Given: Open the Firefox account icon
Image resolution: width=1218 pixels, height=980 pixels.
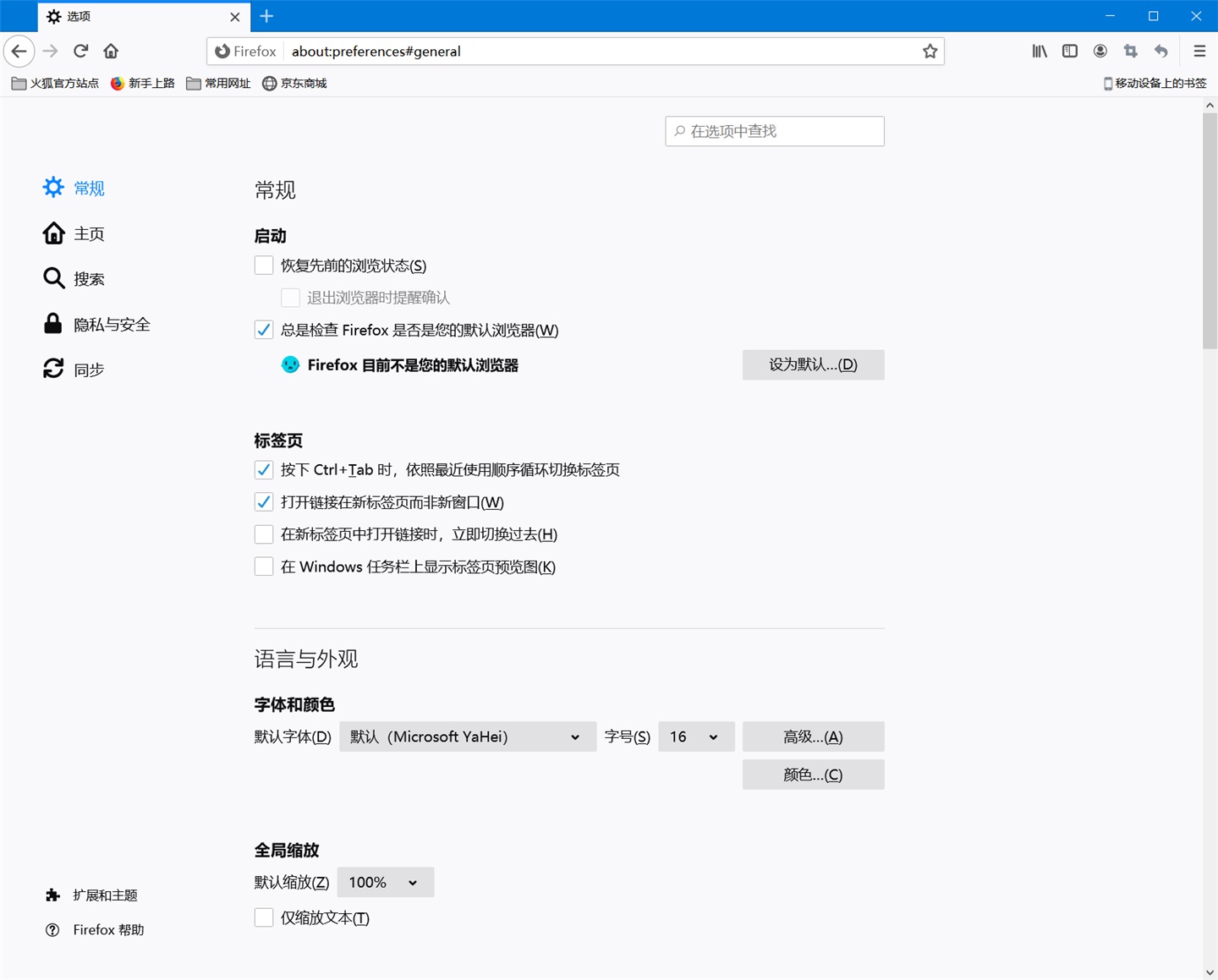Looking at the screenshot, I should (1100, 52).
